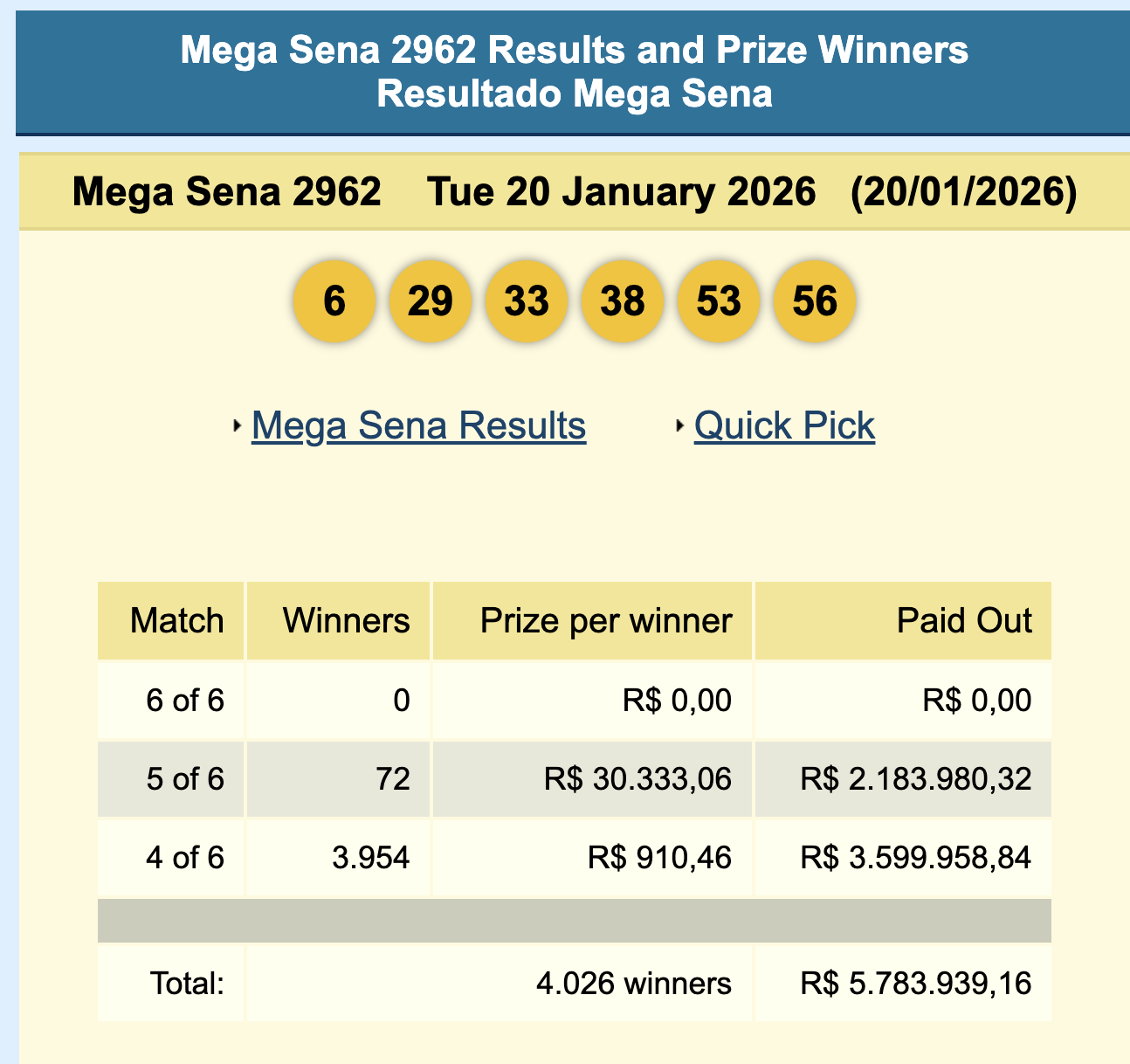1130x1064 pixels.
Task: Click the number 6 ball
Action: (334, 301)
